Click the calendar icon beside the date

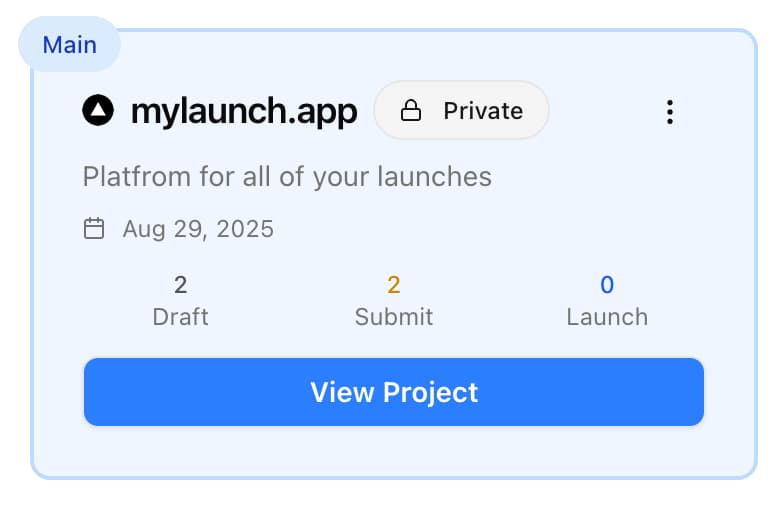click(x=94, y=229)
